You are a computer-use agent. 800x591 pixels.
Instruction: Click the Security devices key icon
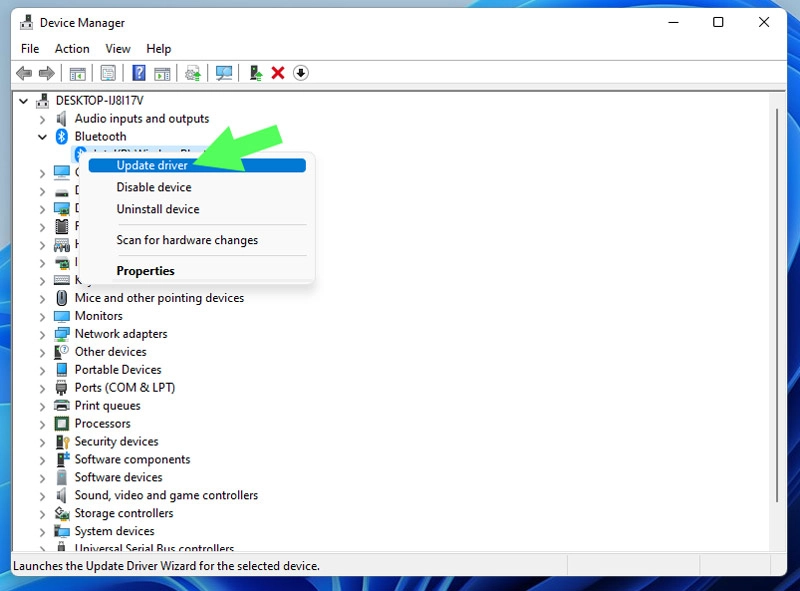[x=62, y=441]
